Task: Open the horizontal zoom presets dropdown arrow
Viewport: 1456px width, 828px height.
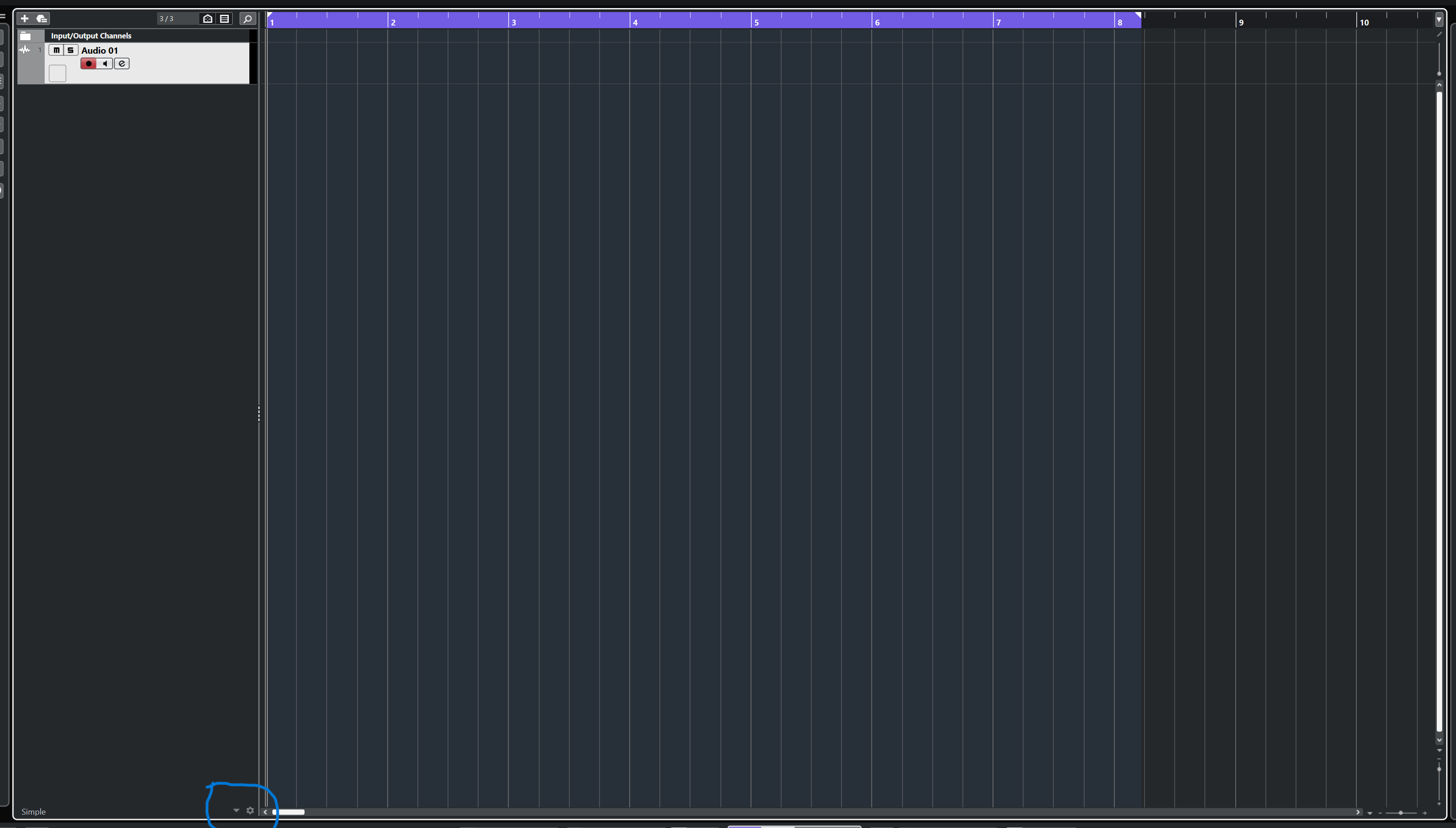Action: (1370, 813)
